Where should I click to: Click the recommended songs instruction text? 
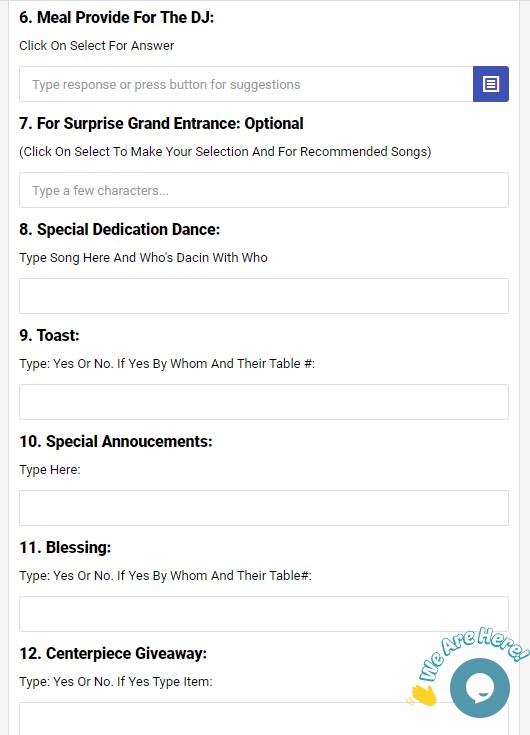pos(225,152)
